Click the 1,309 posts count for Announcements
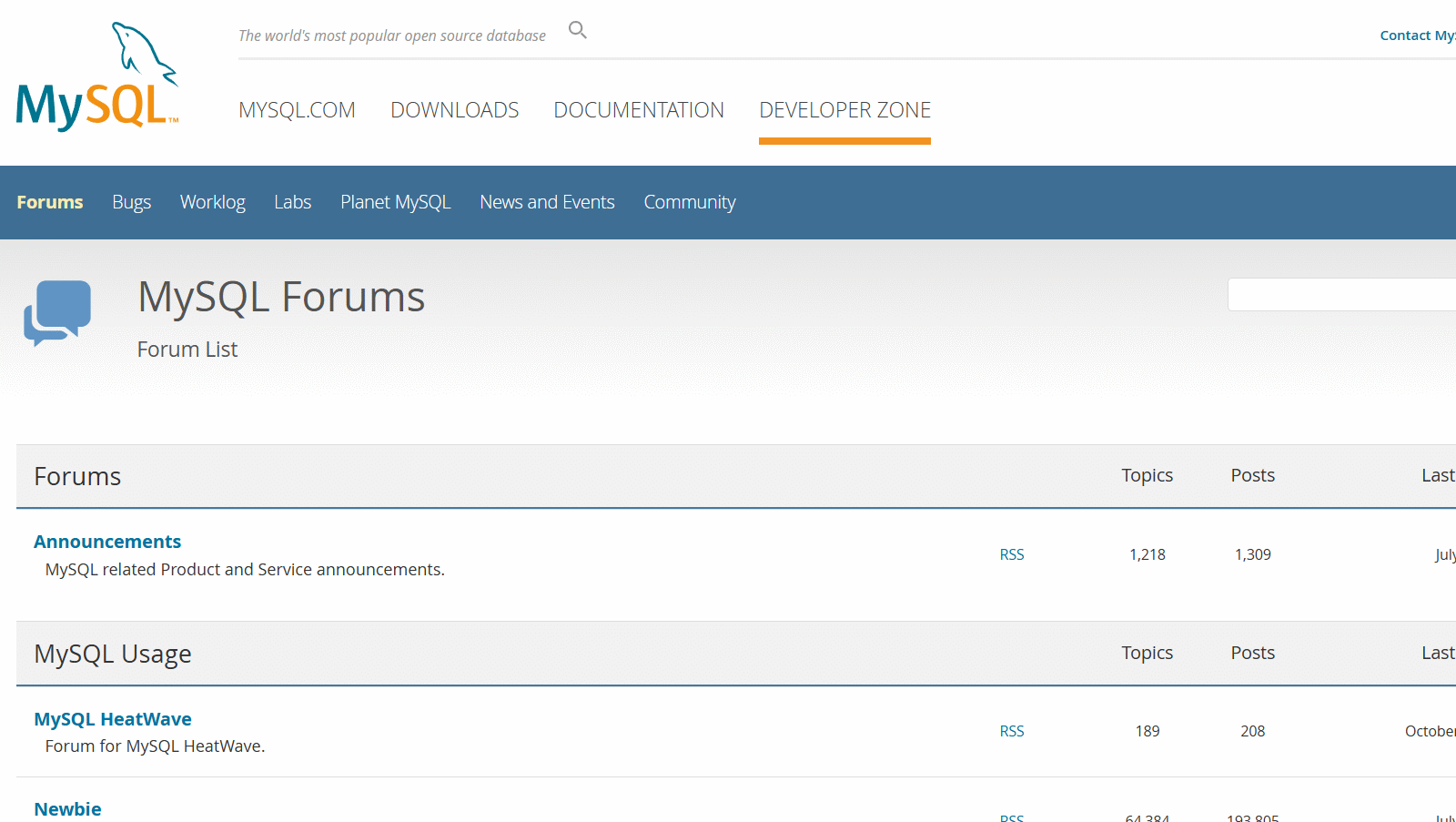1456x822 pixels. (x=1253, y=554)
